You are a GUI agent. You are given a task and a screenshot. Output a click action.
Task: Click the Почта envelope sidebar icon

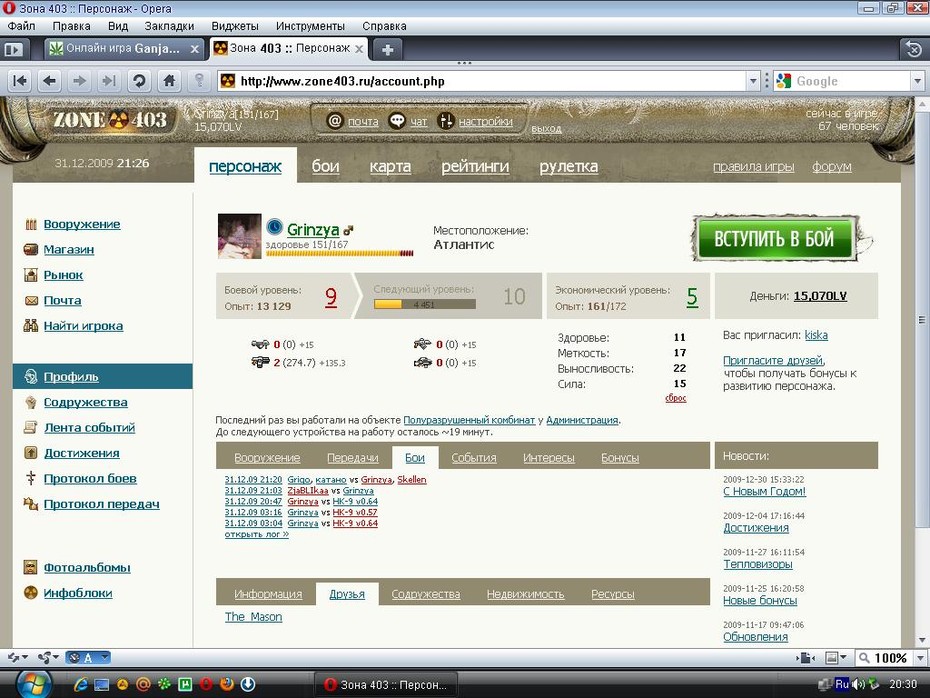(x=31, y=301)
